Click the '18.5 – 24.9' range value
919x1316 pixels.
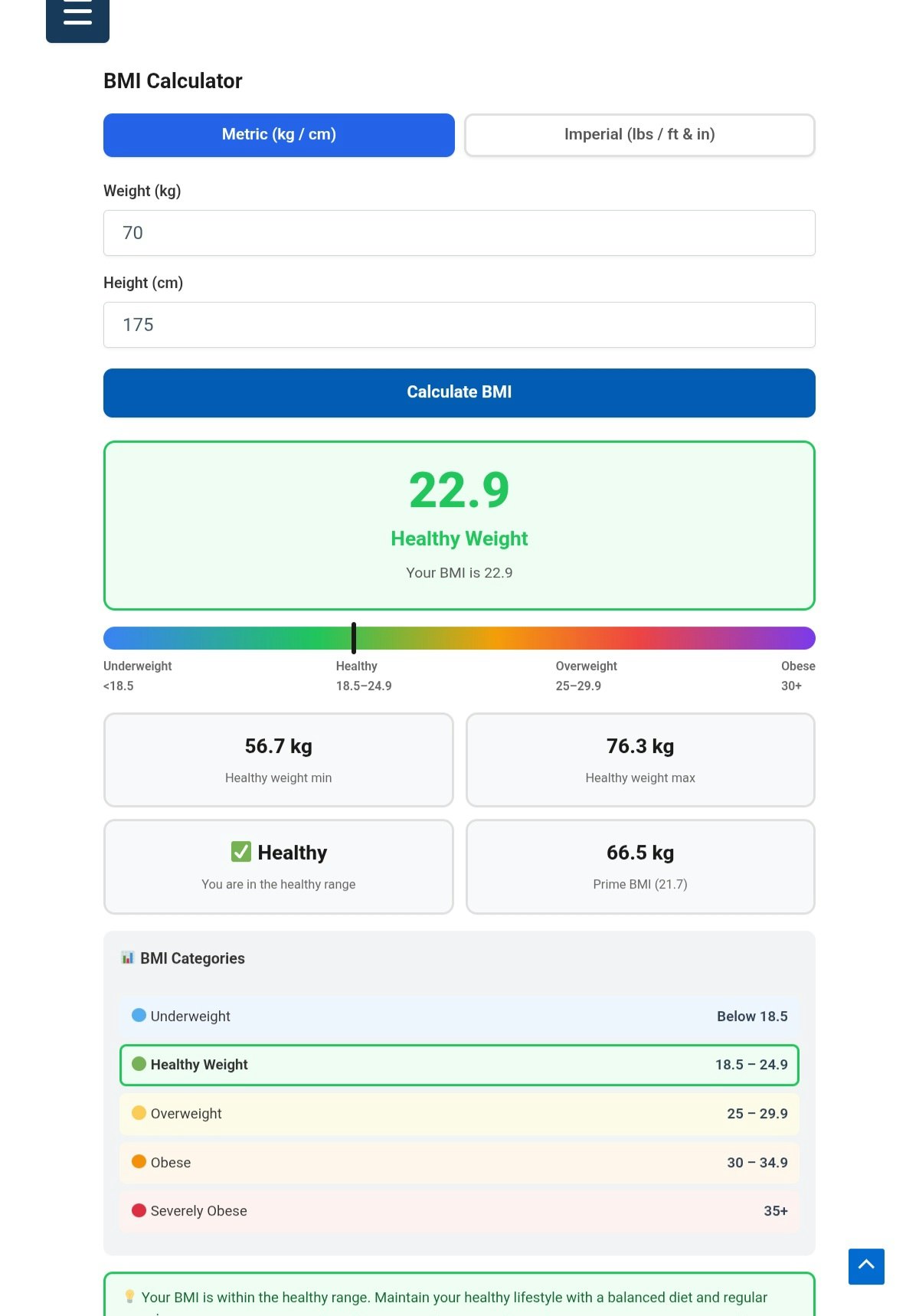tap(751, 1065)
